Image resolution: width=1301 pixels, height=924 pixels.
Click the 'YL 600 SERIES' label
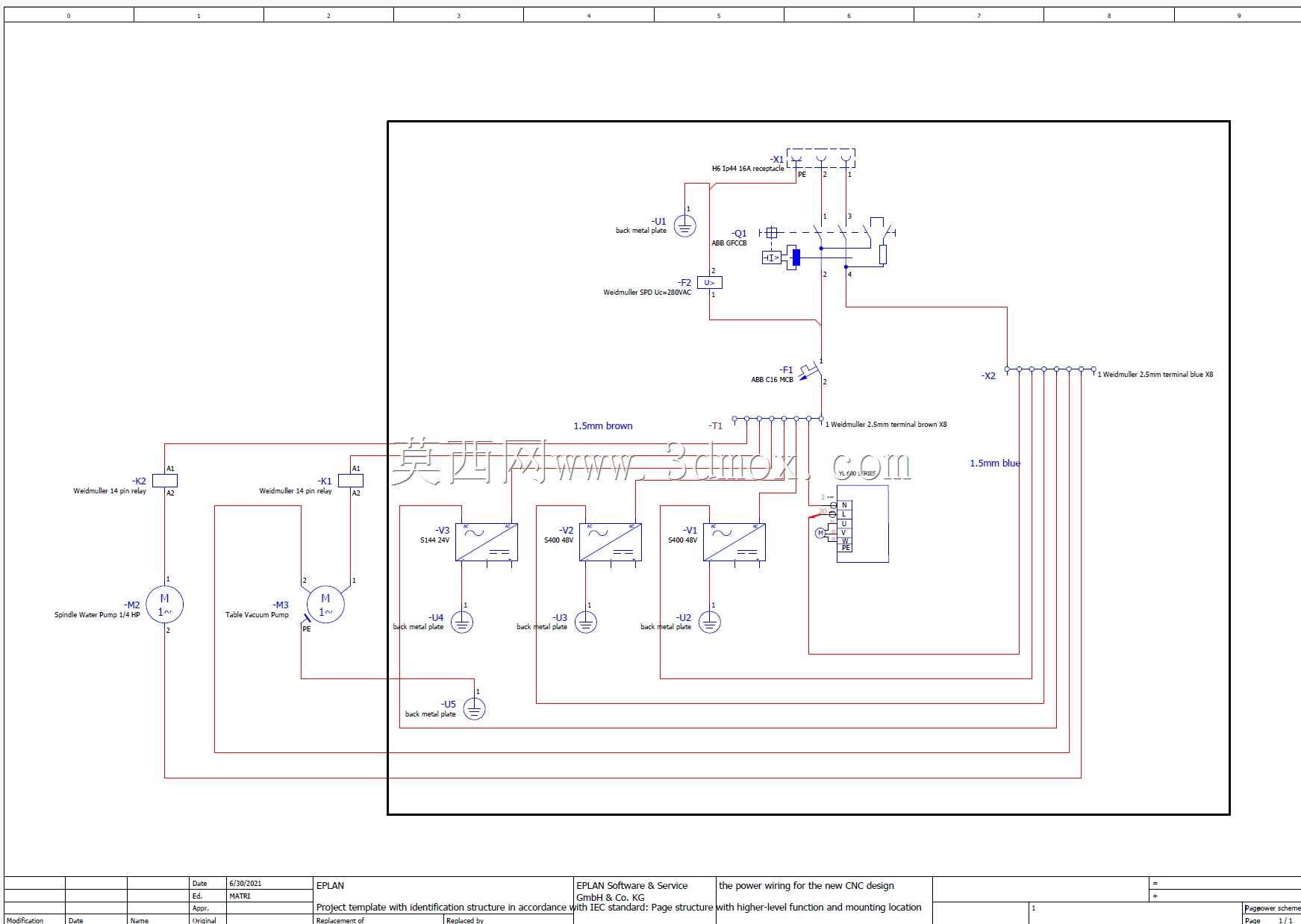(857, 474)
